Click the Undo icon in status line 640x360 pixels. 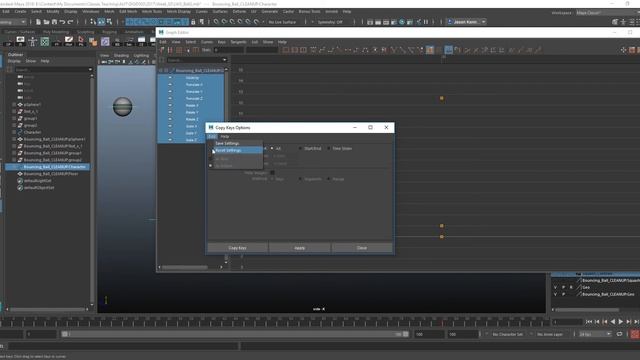[62, 22]
